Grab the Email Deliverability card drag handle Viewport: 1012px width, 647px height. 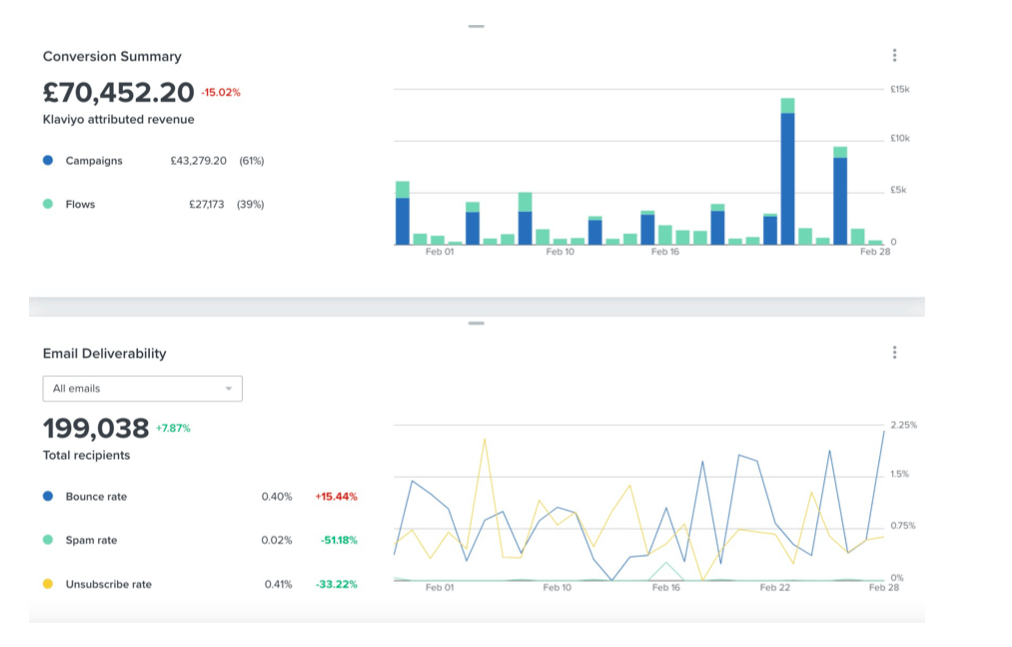(476, 324)
